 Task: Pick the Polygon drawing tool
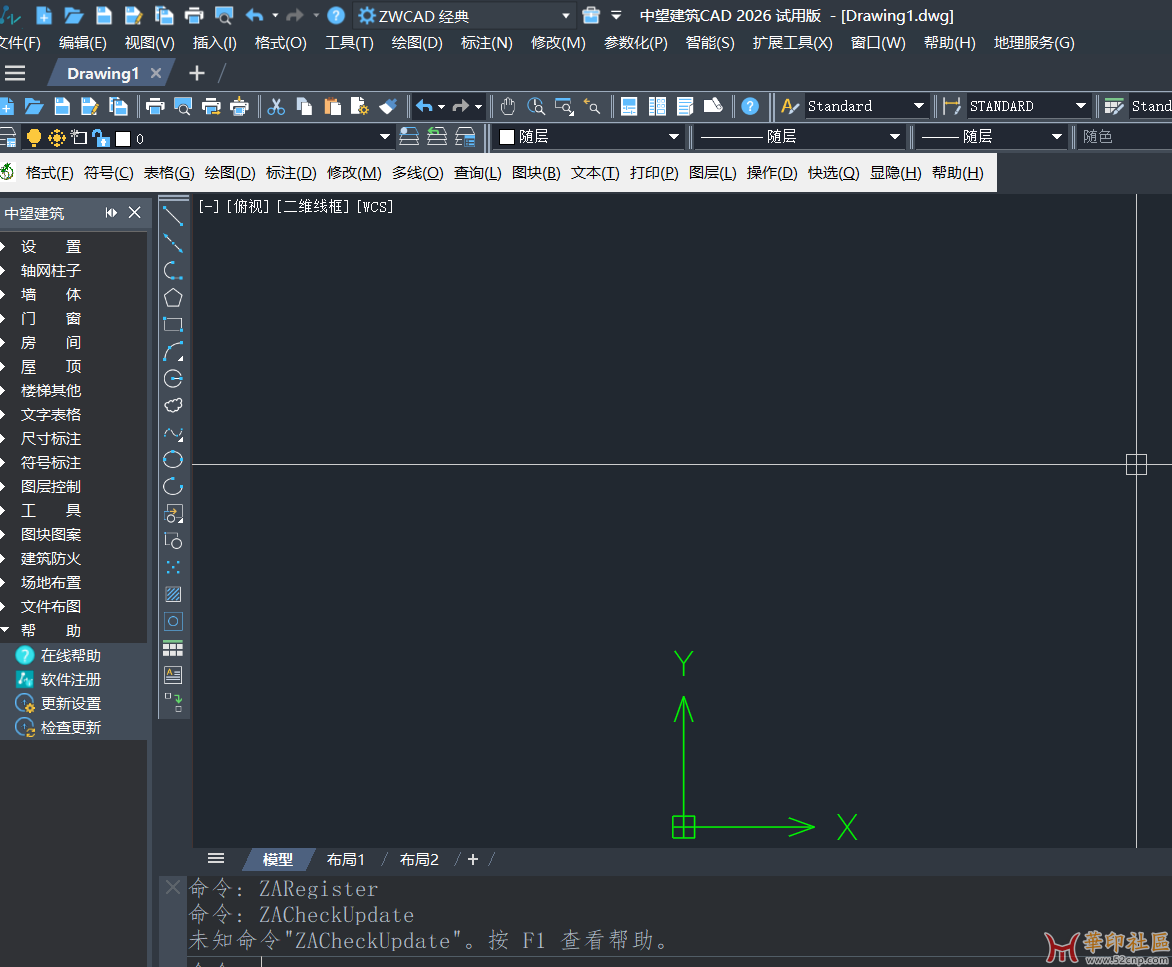[x=173, y=297]
